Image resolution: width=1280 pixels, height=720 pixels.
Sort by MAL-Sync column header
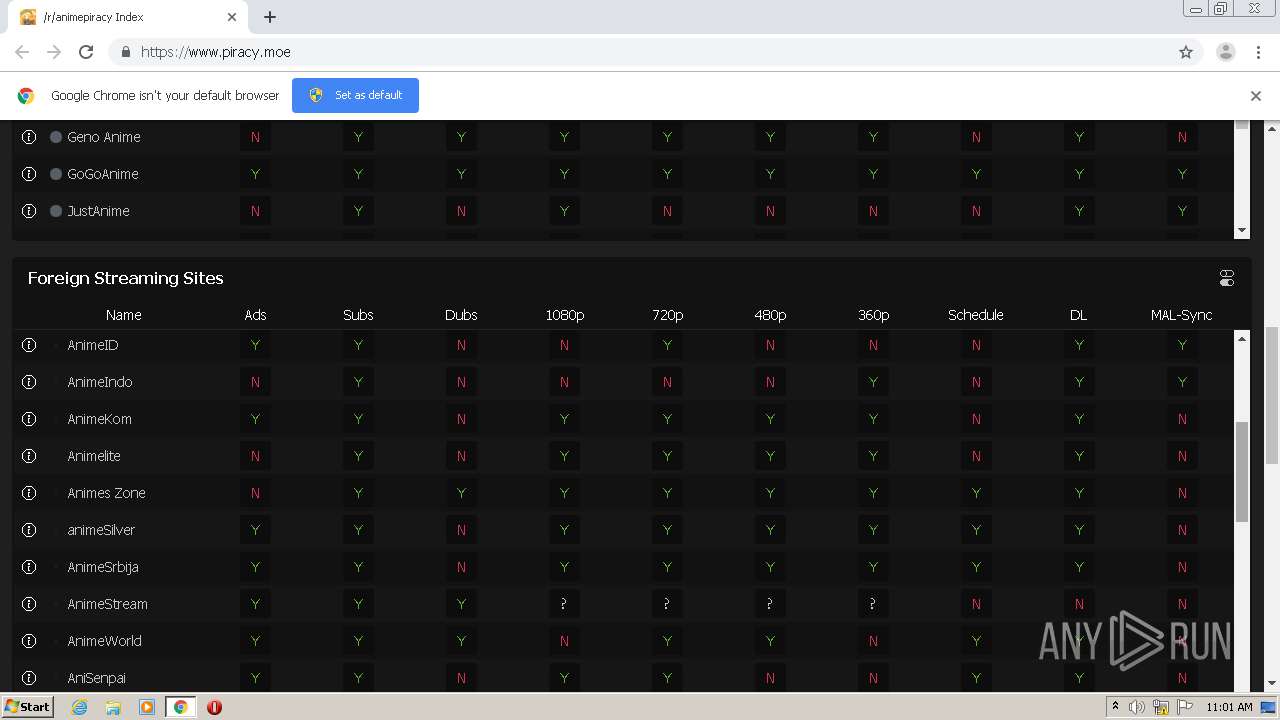coord(1181,315)
